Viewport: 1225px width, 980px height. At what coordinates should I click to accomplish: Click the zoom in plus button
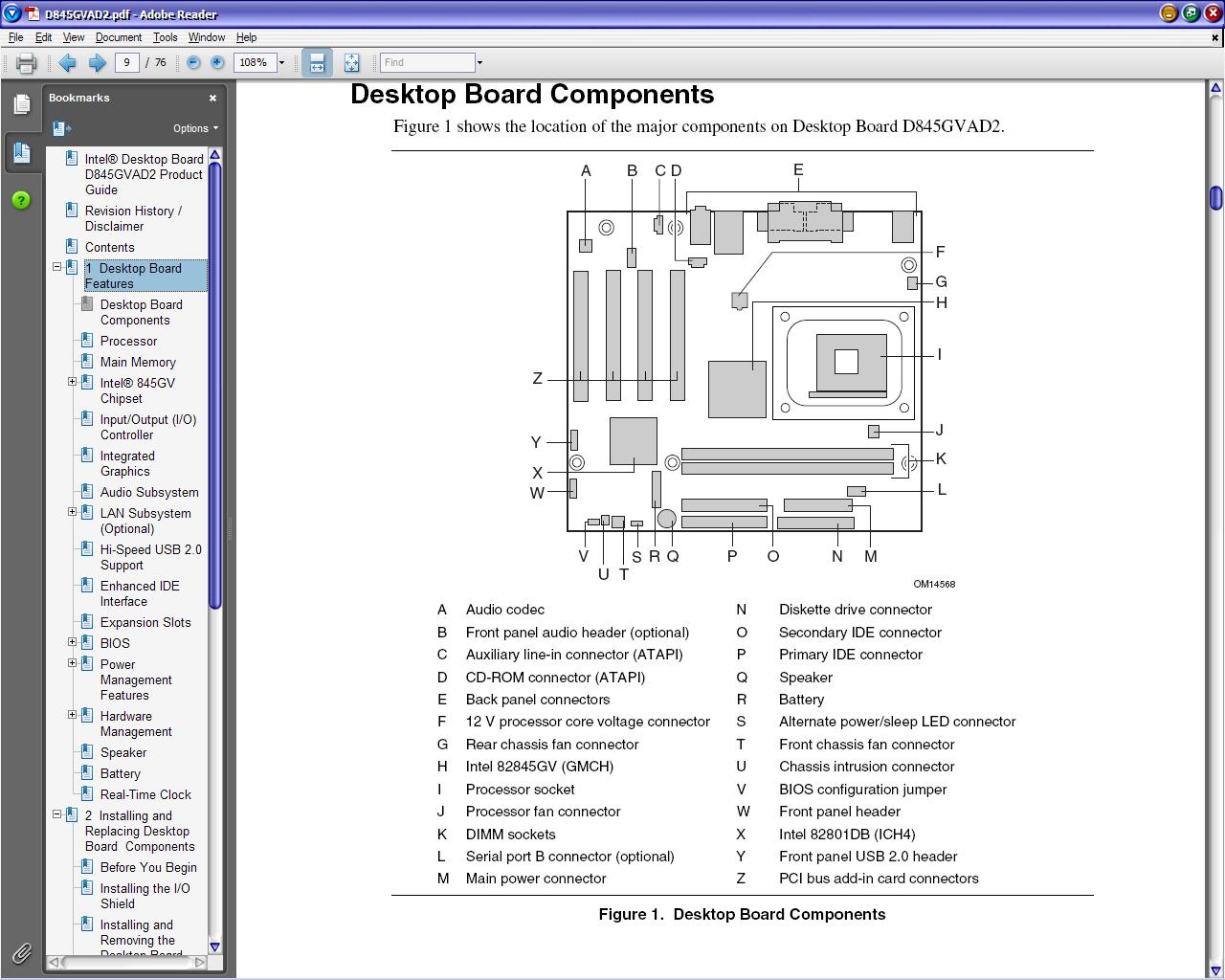click(x=217, y=62)
